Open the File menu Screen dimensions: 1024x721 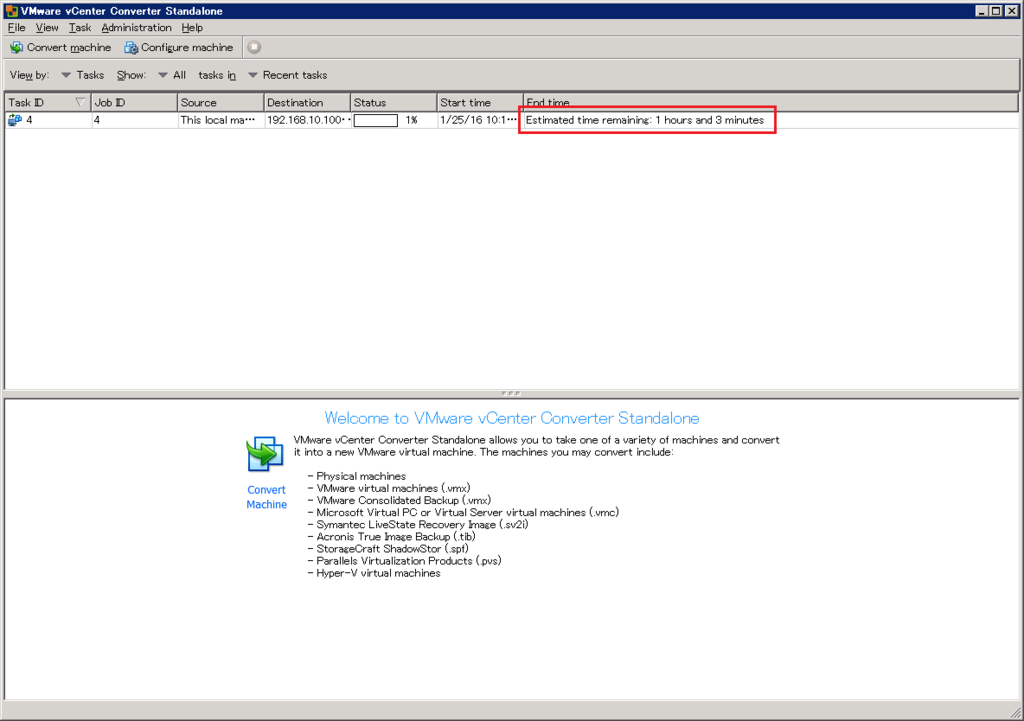16,27
